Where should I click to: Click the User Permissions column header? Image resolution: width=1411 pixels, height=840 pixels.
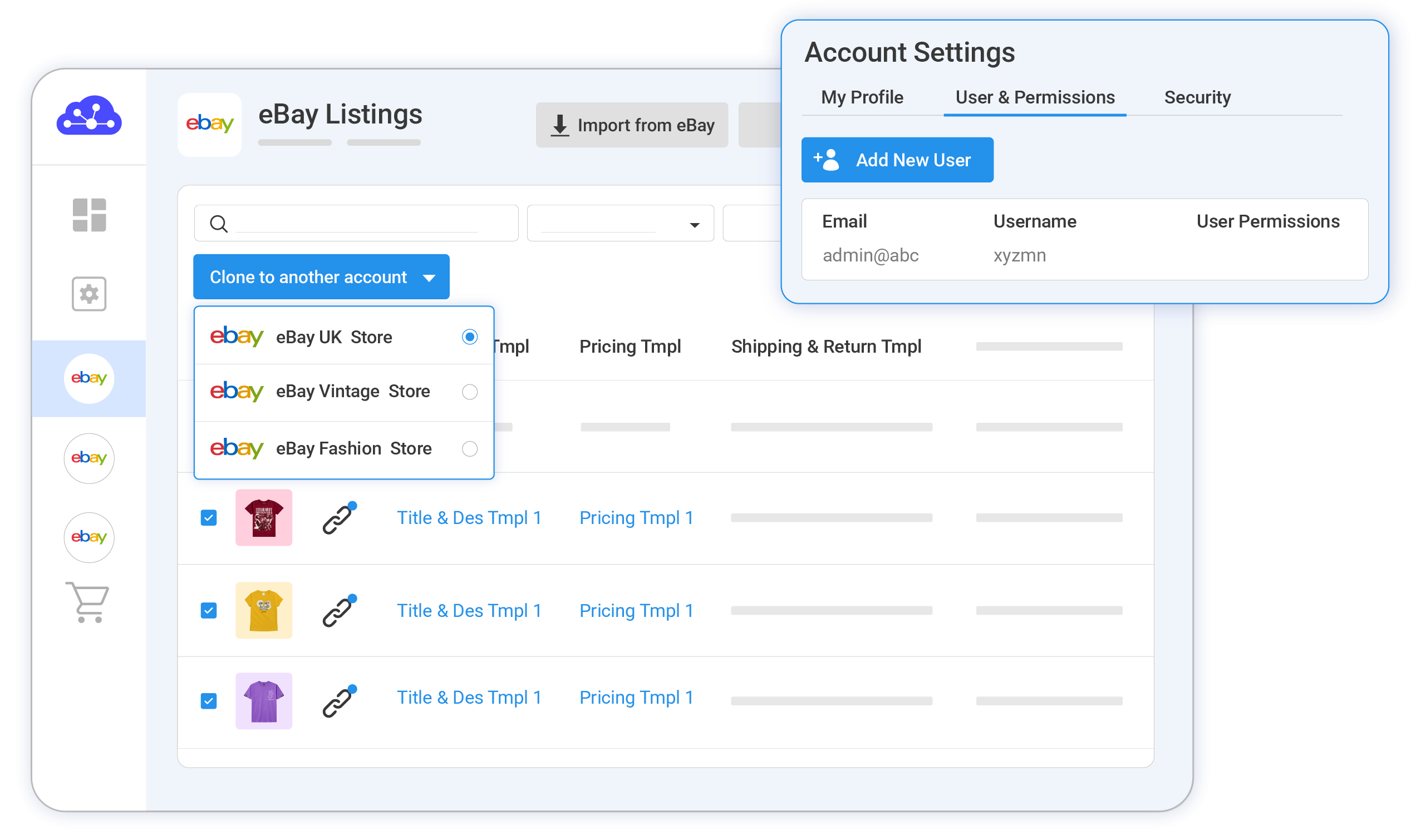click(x=1269, y=221)
